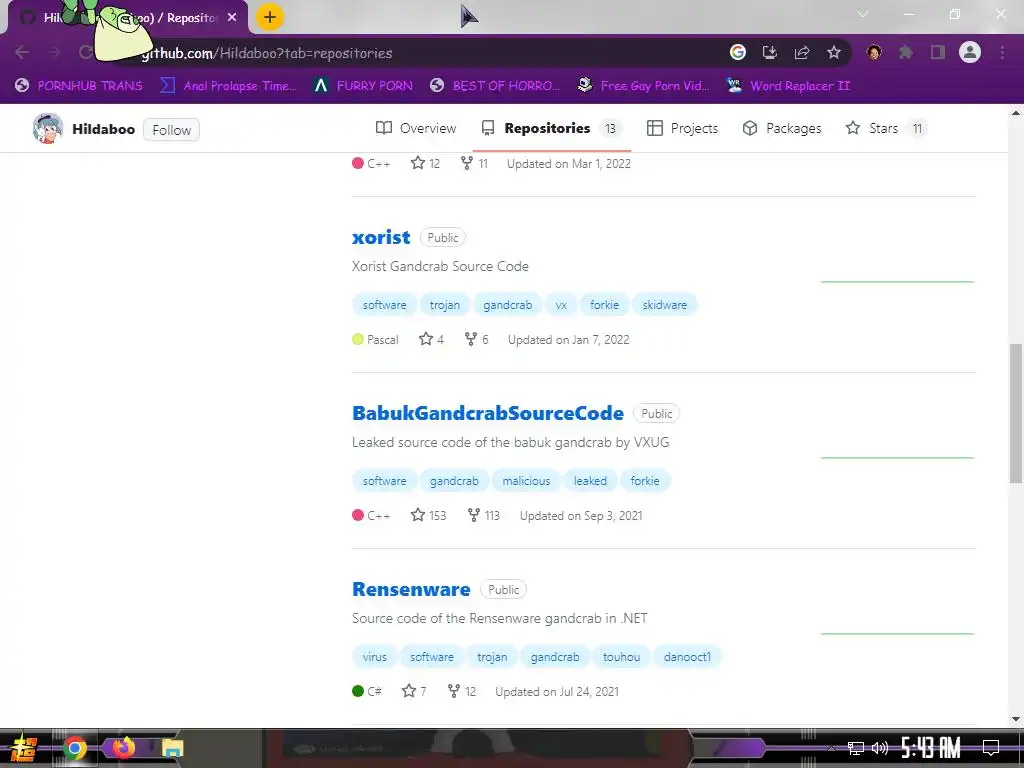Click the malicious topic tag
The image size is (1024, 768).
pyautogui.click(x=526, y=481)
